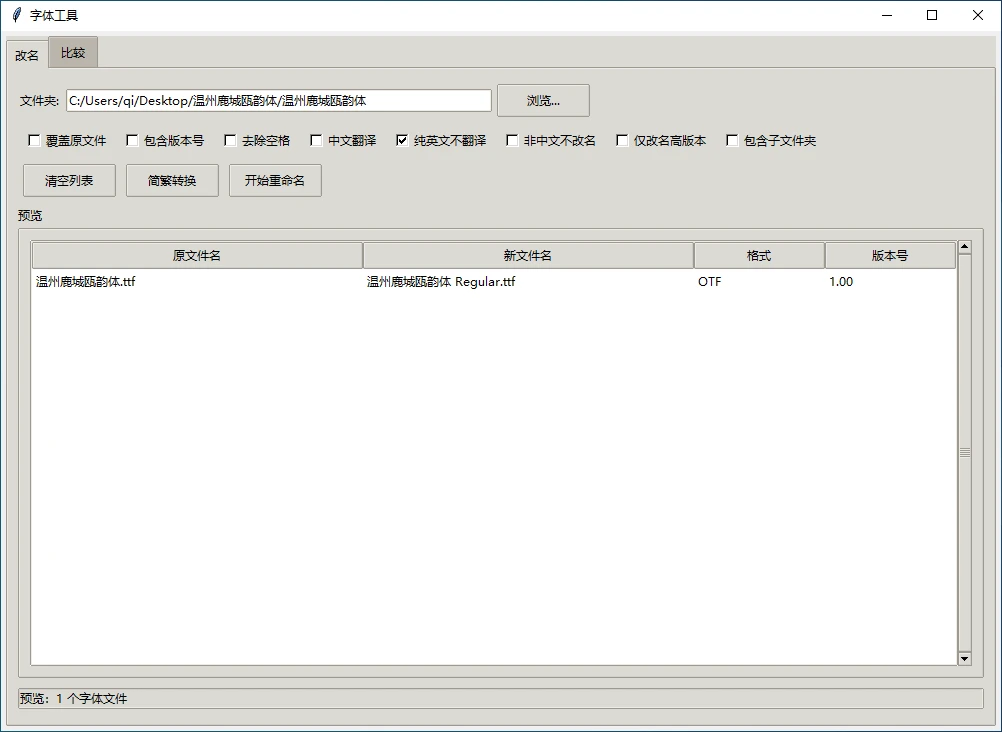This screenshot has height=732, width=1002.
Task: Enable the 去除空格 option
Action: point(229,140)
